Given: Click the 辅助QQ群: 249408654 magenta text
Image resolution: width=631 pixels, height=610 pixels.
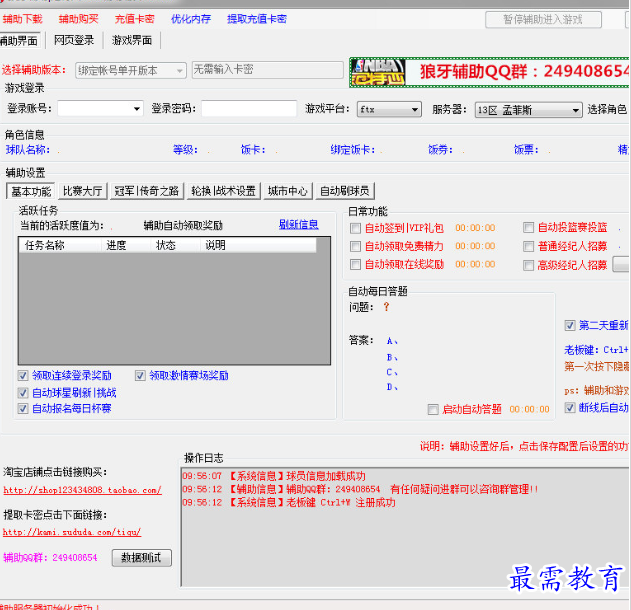Looking at the screenshot, I should (x=50, y=557).
